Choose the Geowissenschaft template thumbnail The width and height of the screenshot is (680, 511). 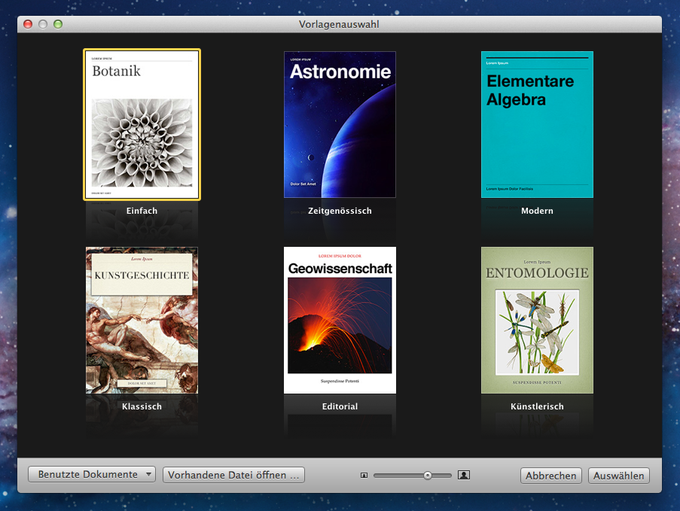340,321
